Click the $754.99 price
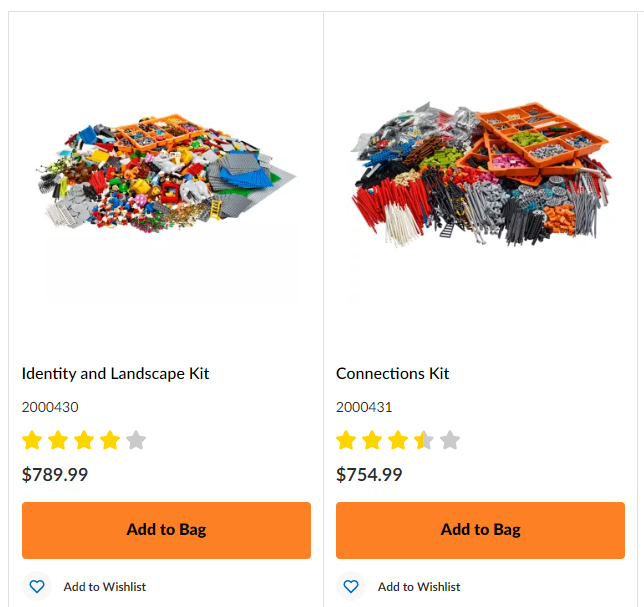 (x=369, y=474)
